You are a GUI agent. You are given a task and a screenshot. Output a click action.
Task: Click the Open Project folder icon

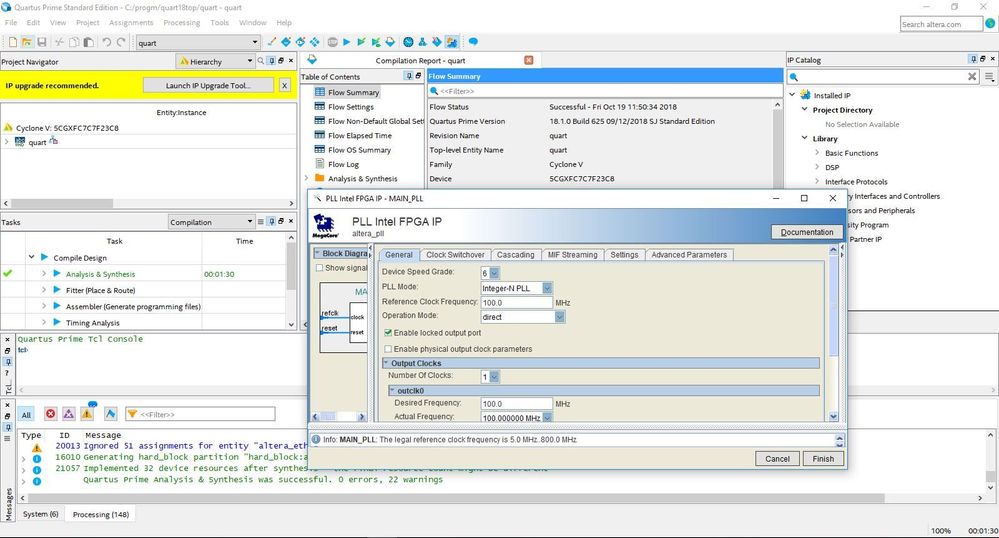coord(28,42)
